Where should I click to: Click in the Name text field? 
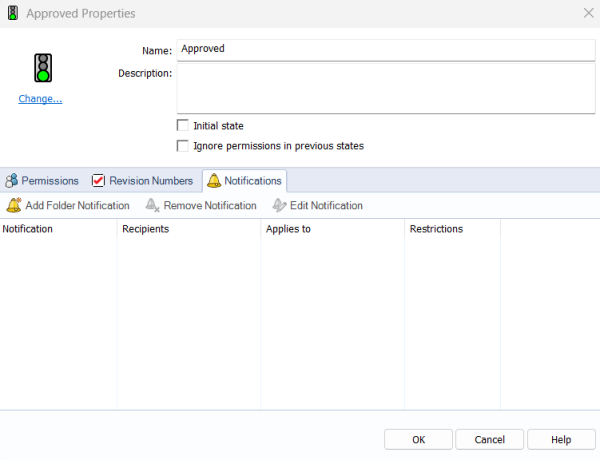[385, 49]
